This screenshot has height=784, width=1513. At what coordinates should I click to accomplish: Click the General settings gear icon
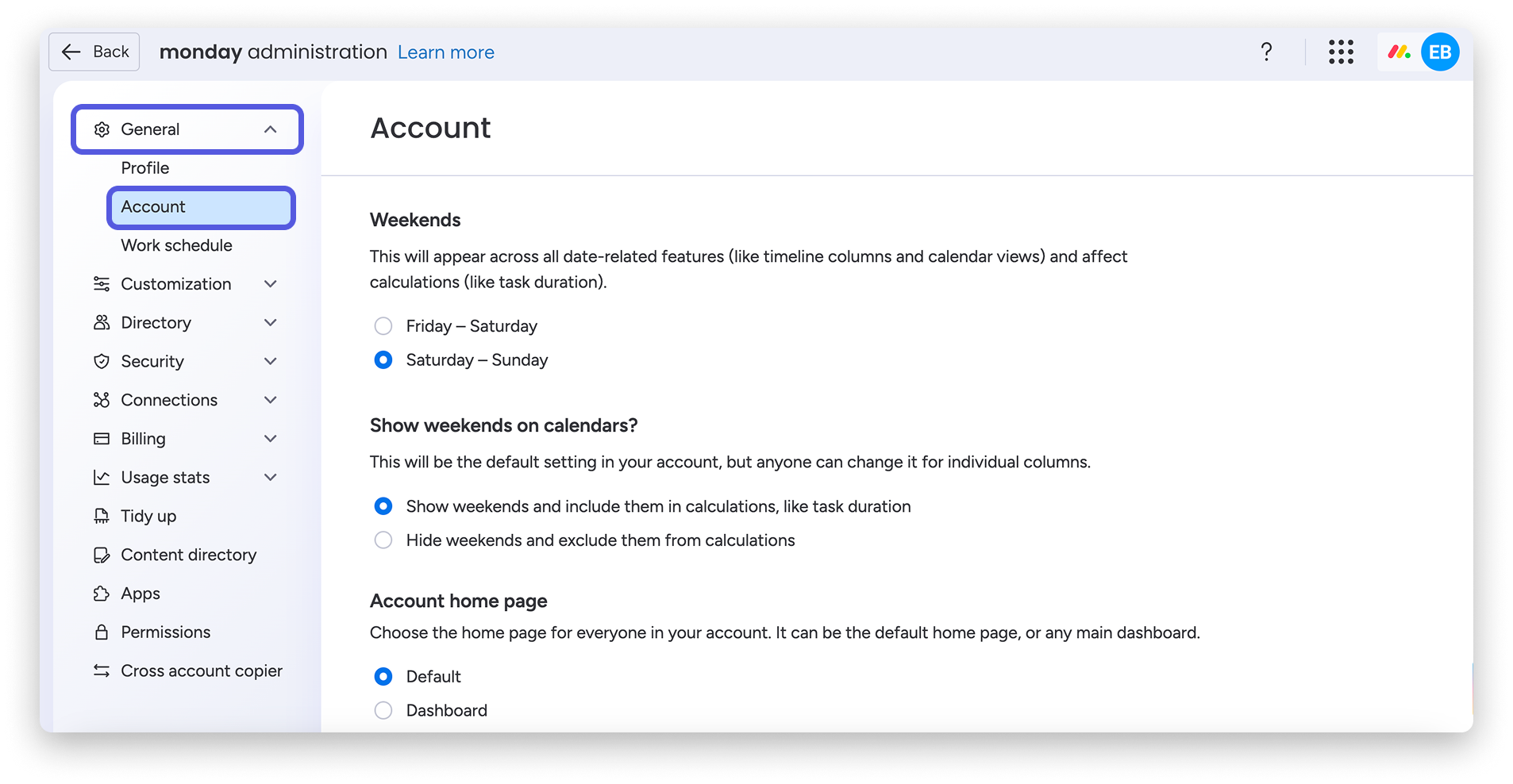coord(102,129)
